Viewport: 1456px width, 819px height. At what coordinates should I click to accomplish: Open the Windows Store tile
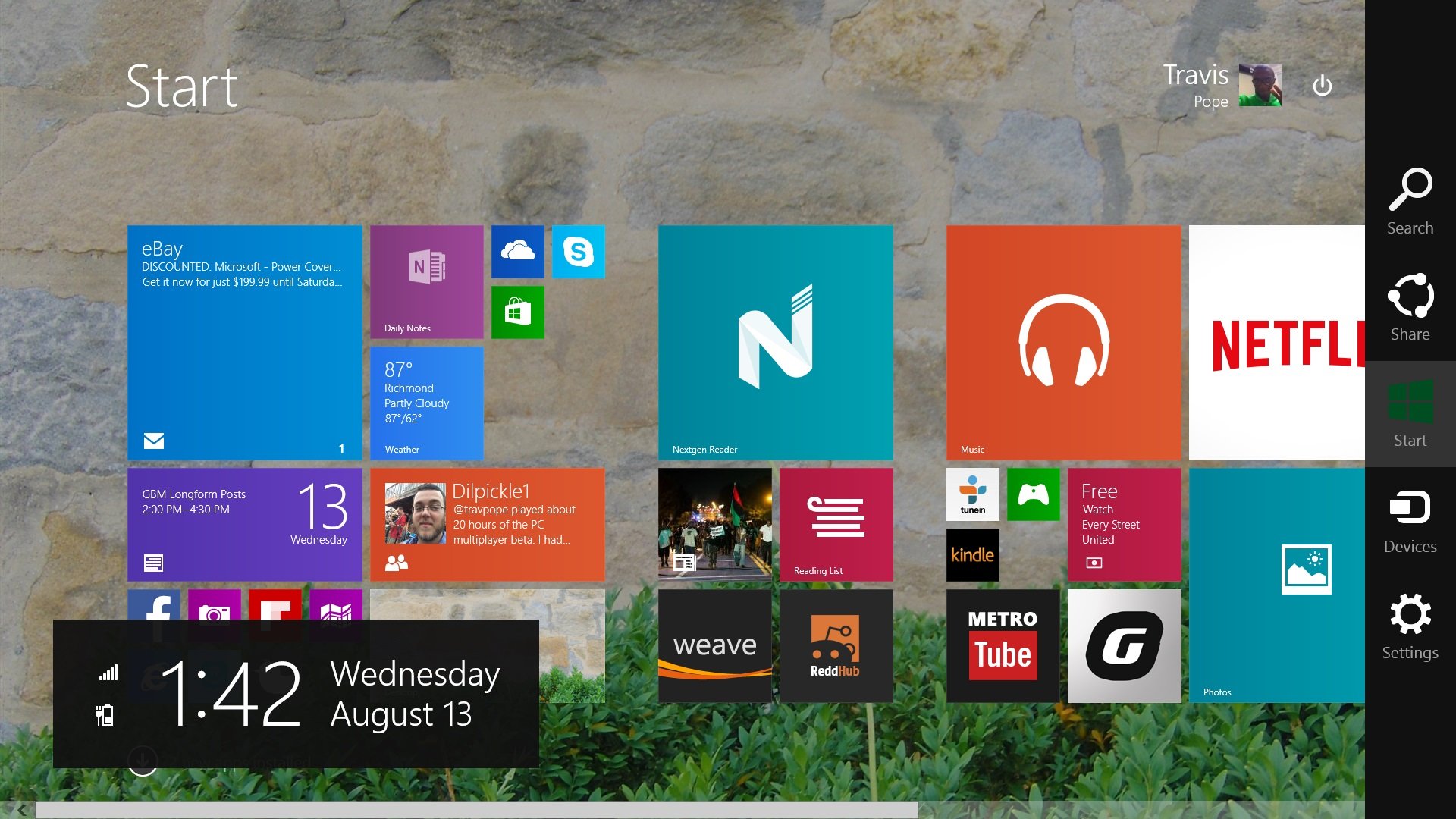(518, 312)
